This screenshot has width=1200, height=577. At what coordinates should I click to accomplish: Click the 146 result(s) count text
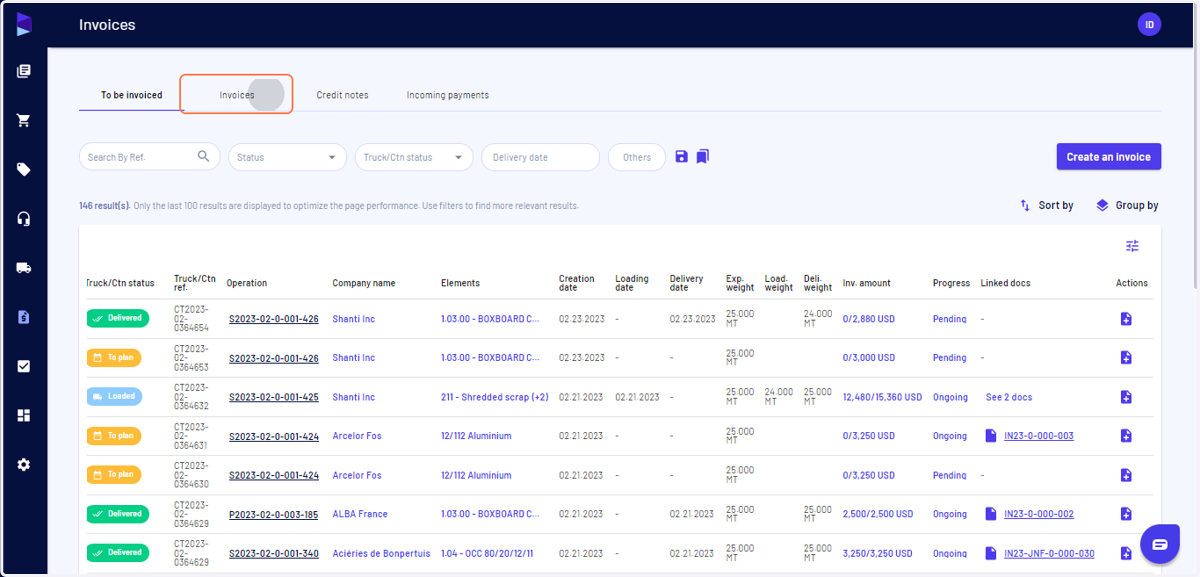coord(105,206)
